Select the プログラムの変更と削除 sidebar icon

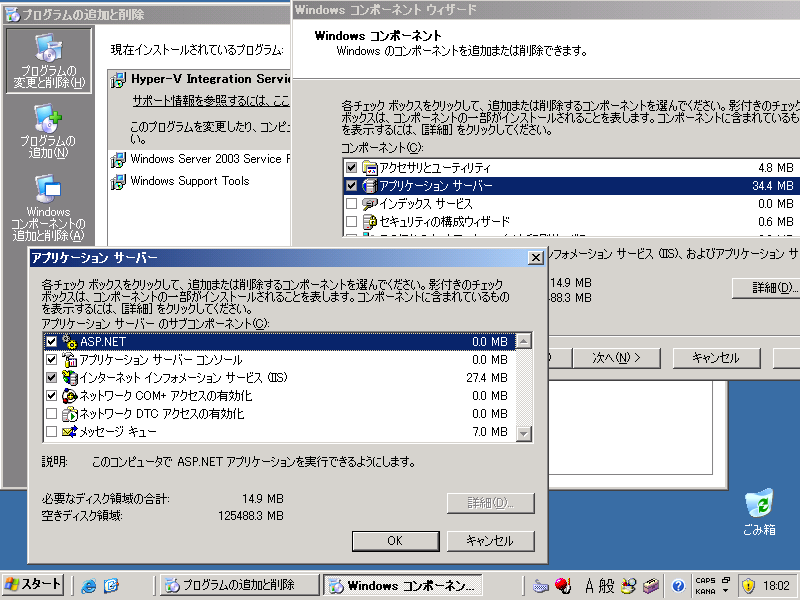[48, 60]
